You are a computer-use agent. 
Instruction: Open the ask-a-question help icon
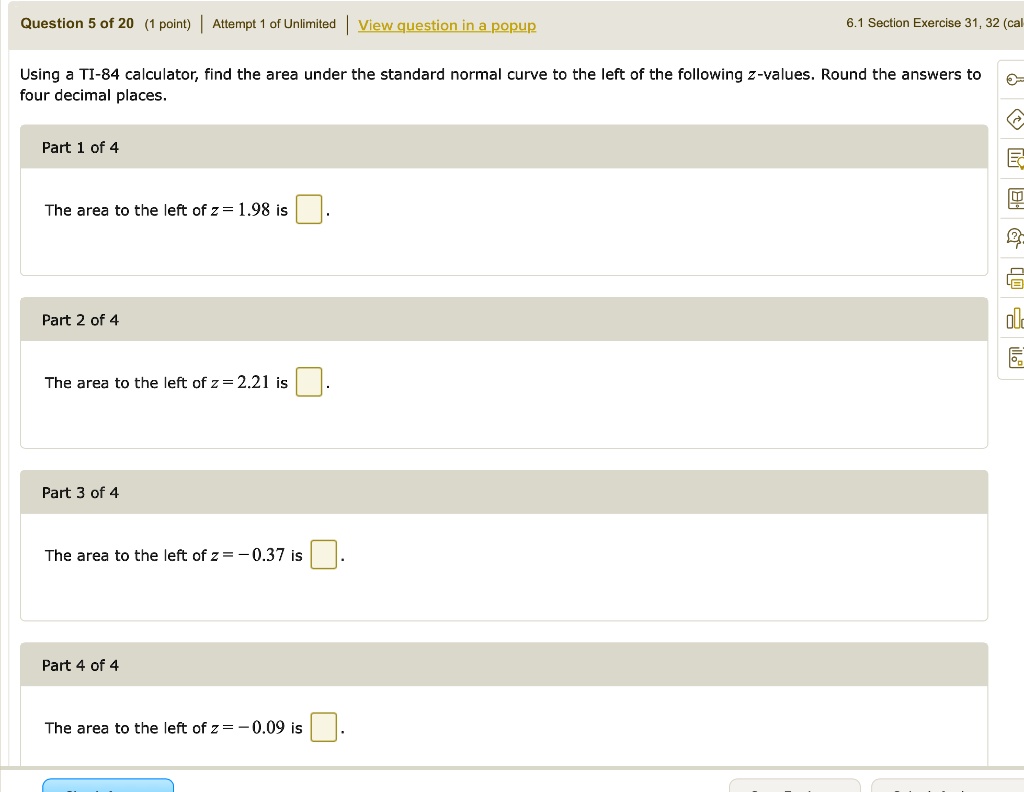click(x=1014, y=238)
